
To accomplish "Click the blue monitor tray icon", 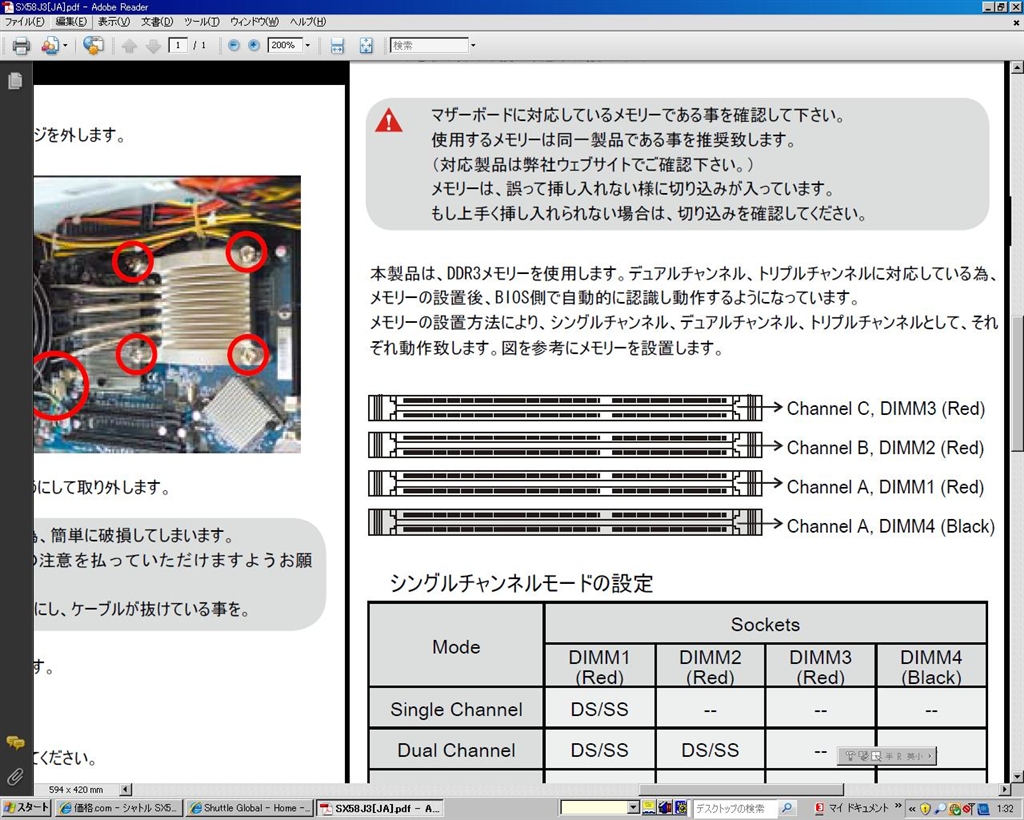I will (983, 808).
